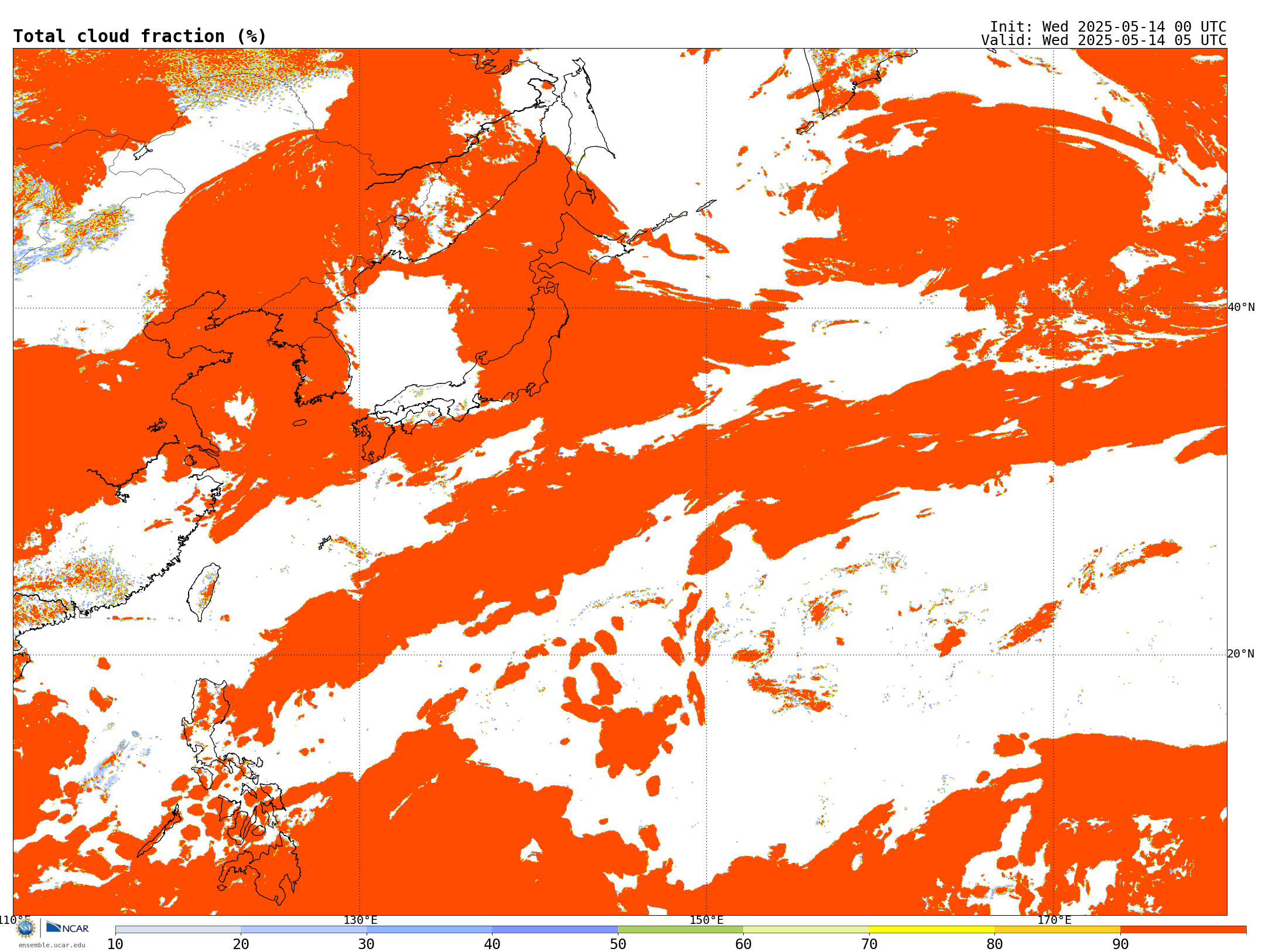The width and height of the screenshot is (1265, 952).
Task: Click the 10–20 pale gray colorbar segment
Action: 178,930
